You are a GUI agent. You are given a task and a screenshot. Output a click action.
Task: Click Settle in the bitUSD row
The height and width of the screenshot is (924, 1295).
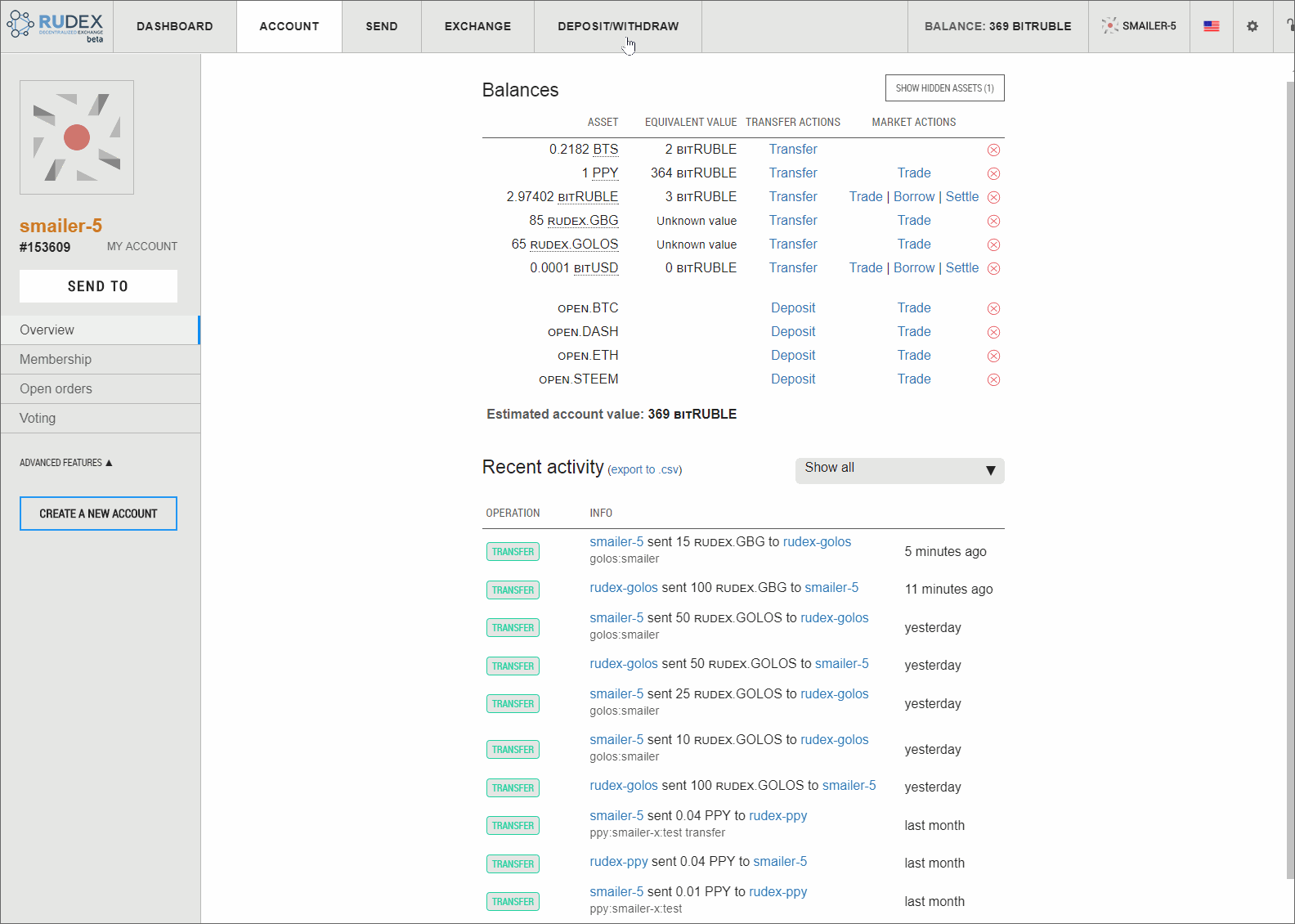click(x=962, y=268)
